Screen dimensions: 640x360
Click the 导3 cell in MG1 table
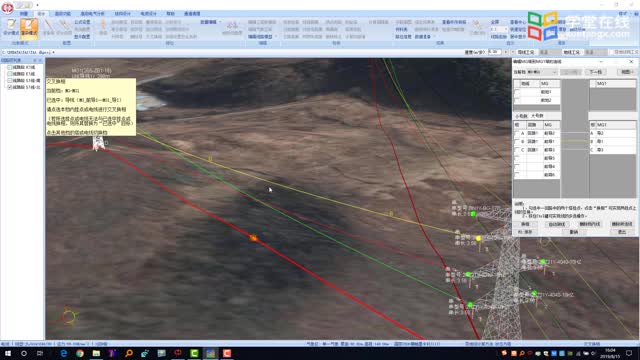click(x=616, y=150)
